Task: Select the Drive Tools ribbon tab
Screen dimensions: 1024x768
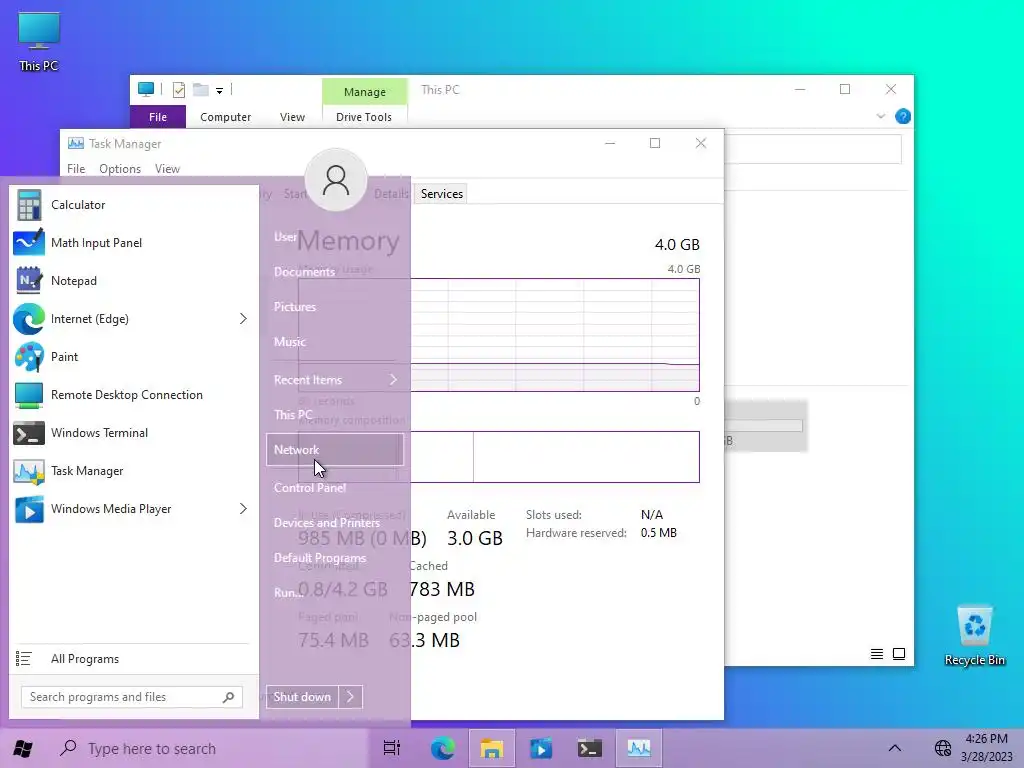Action: point(364,117)
